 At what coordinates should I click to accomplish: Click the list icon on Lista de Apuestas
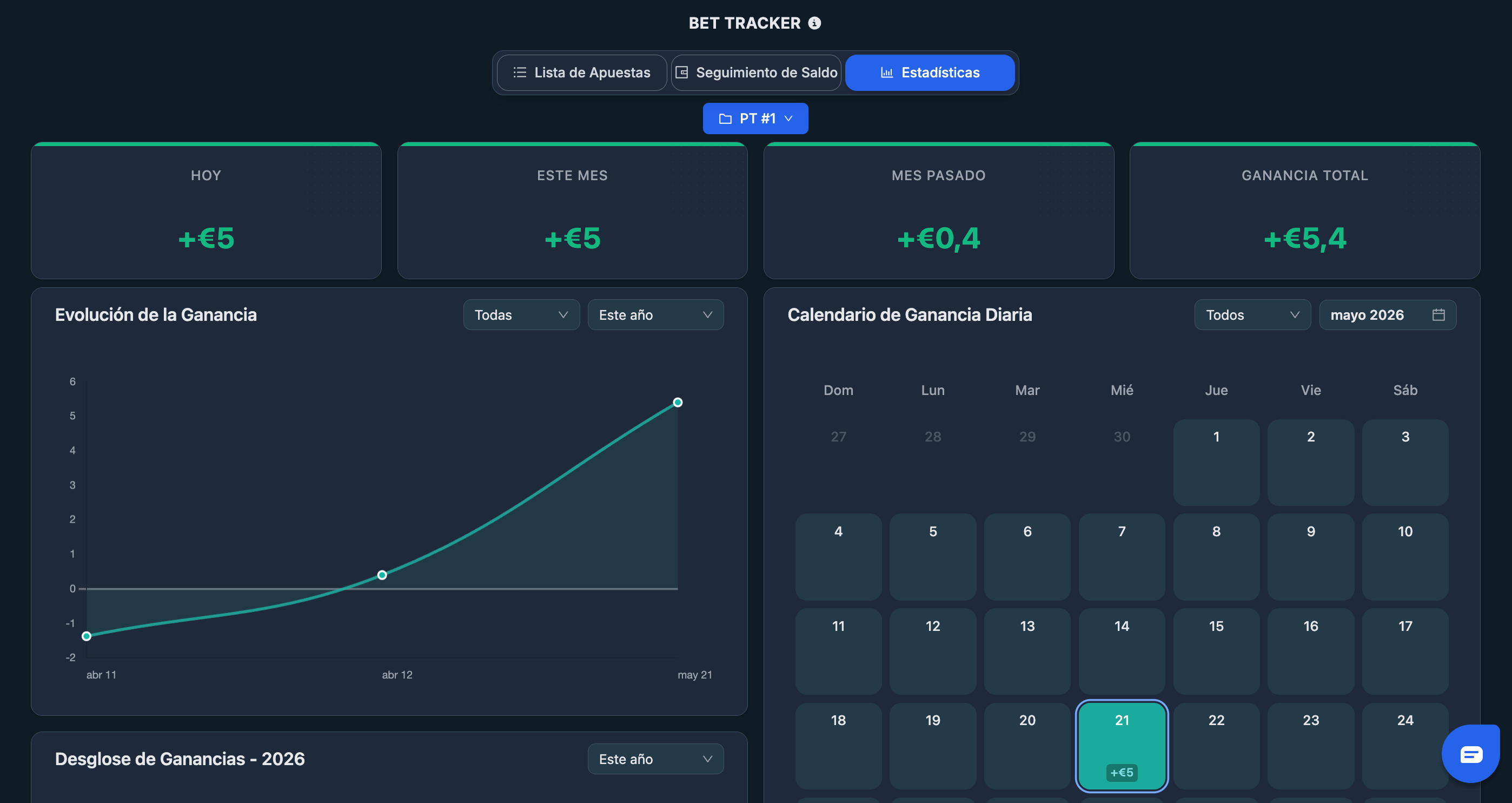(520, 73)
